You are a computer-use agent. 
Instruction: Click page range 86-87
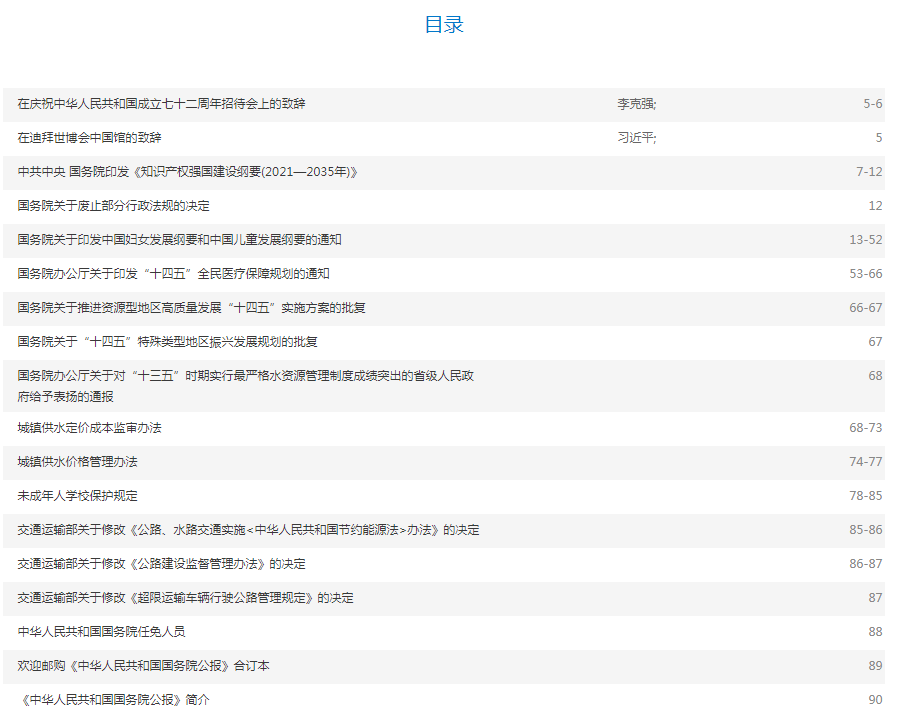pyautogui.click(x=866, y=564)
